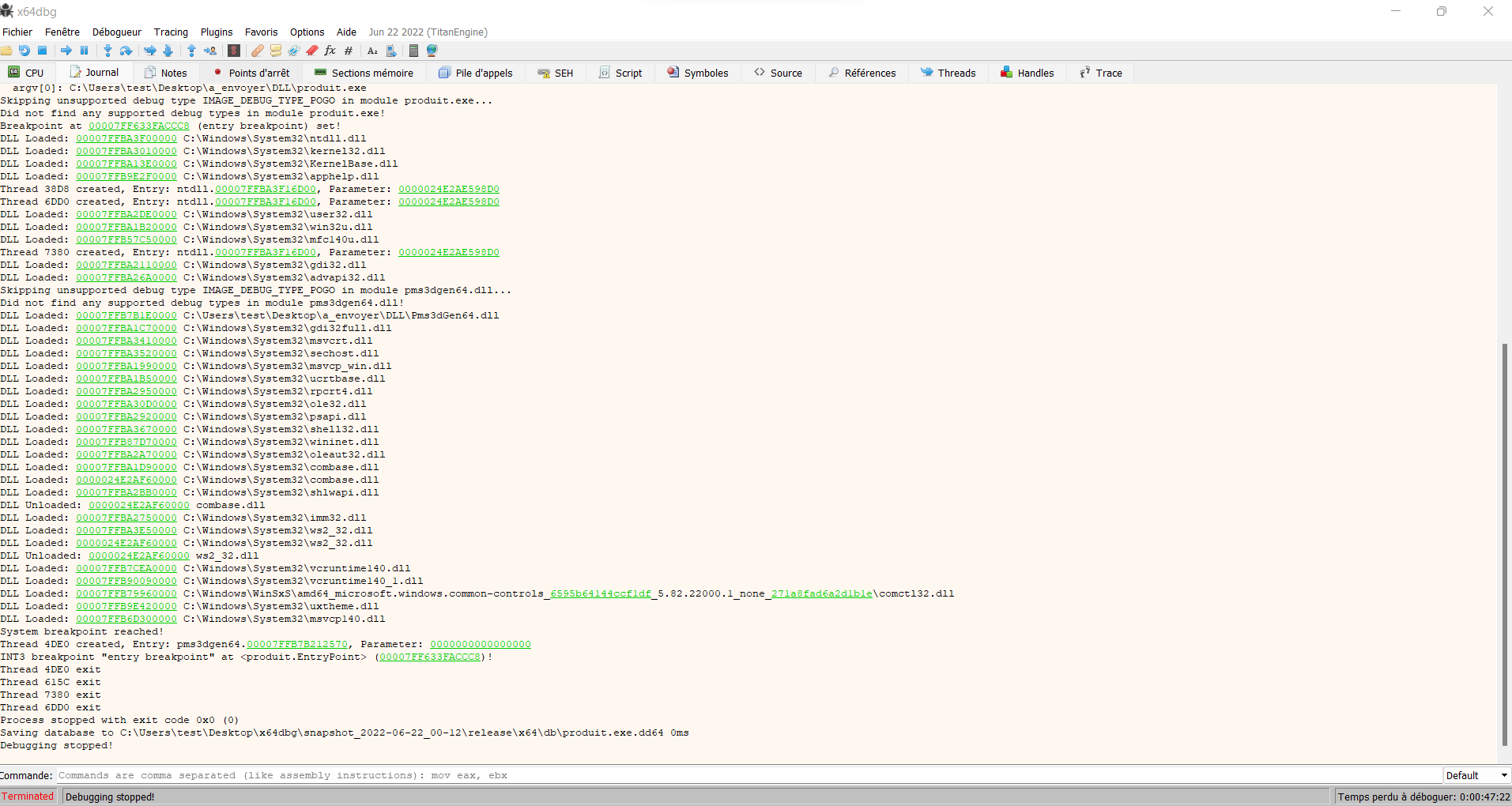The width and height of the screenshot is (1512, 806).
Task: Open a file to debug
Action: tap(7, 50)
